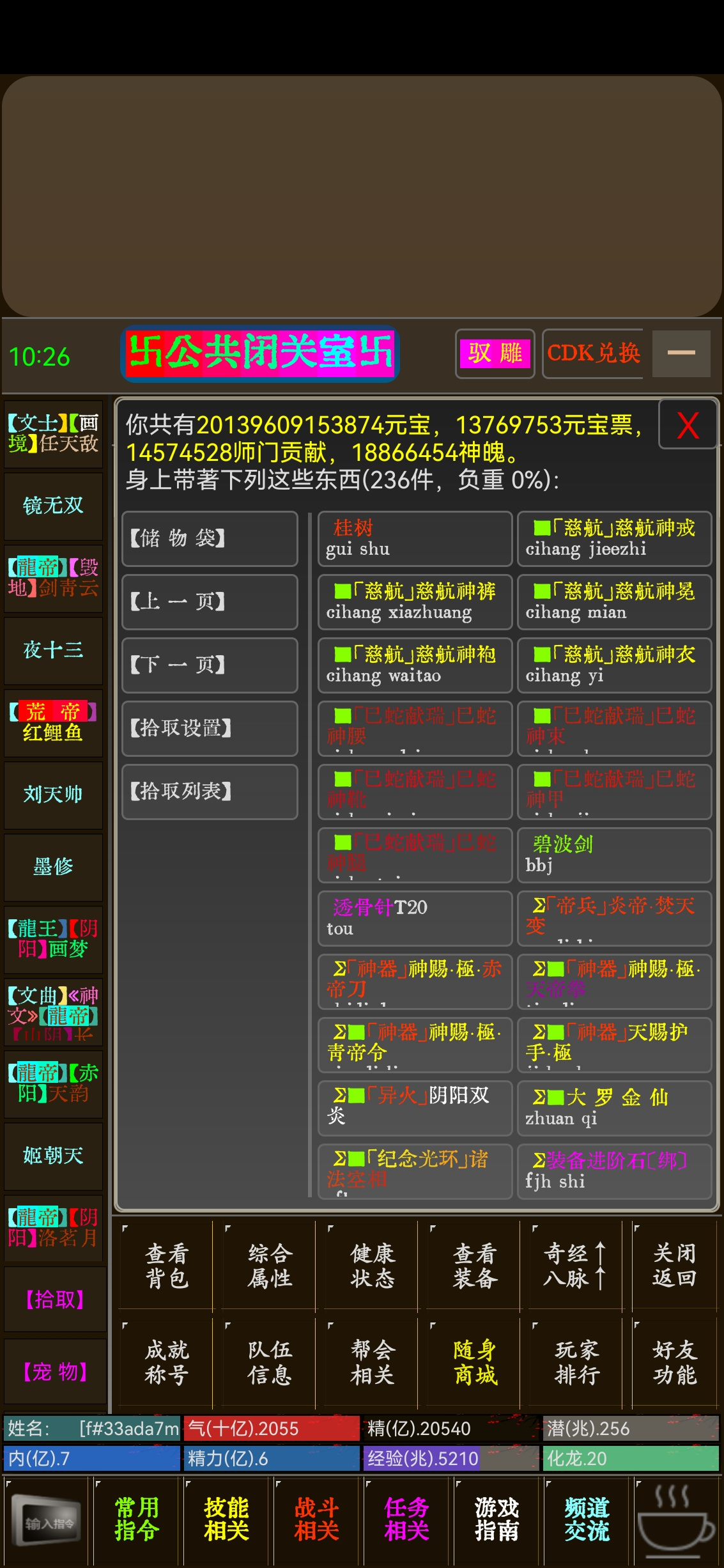
Task: Select the 碧波剑 bbj item
Action: [x=614, y=855]
